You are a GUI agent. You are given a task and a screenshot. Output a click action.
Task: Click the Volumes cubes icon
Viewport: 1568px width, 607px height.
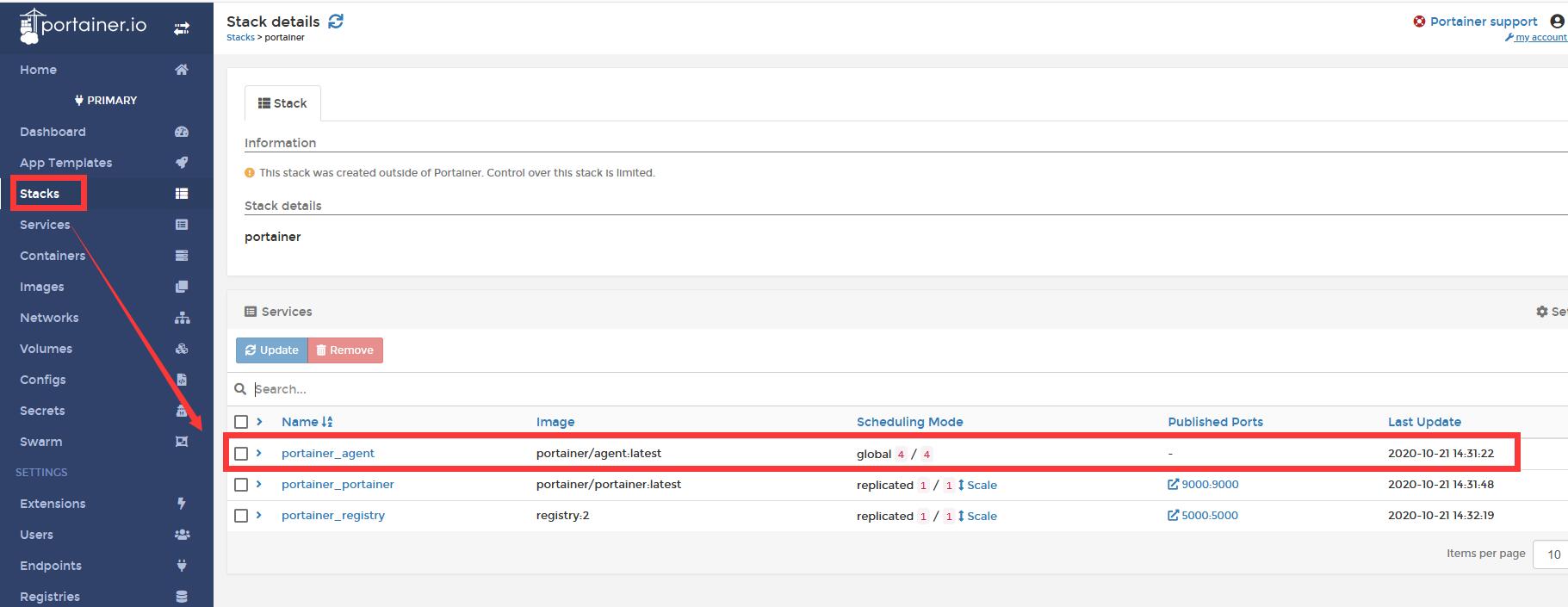(182, 349)
